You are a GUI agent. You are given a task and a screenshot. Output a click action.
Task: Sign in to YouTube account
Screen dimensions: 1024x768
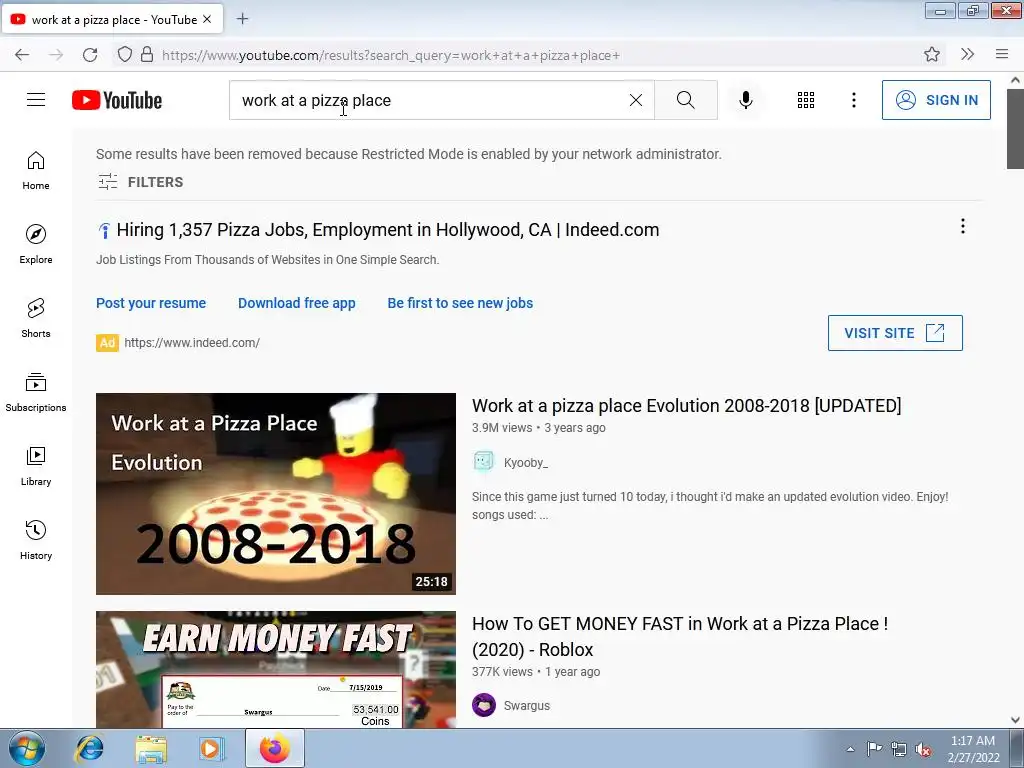tap(936, 100)
